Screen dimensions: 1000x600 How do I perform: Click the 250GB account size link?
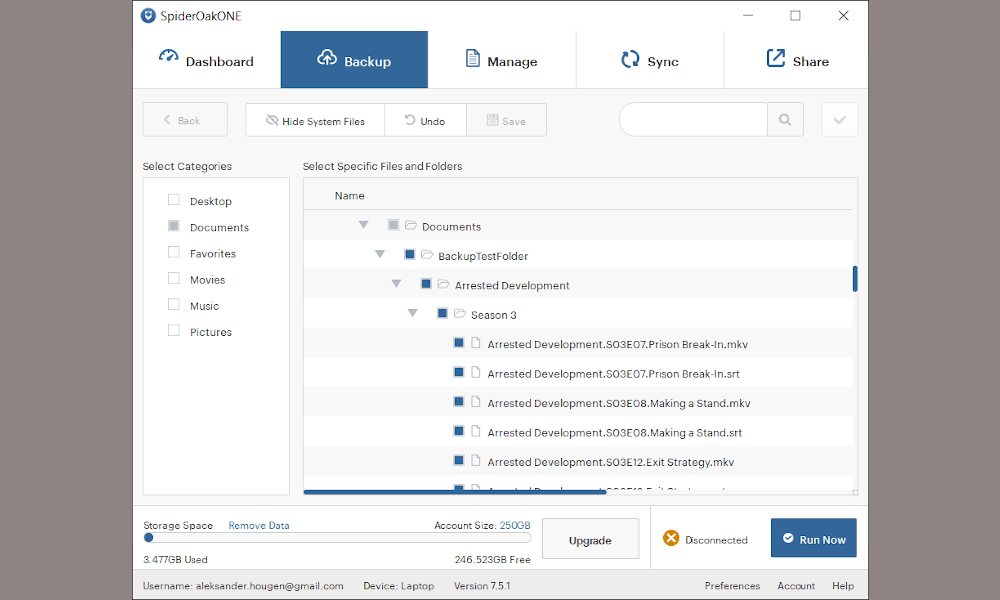click(x=515, y=525)
